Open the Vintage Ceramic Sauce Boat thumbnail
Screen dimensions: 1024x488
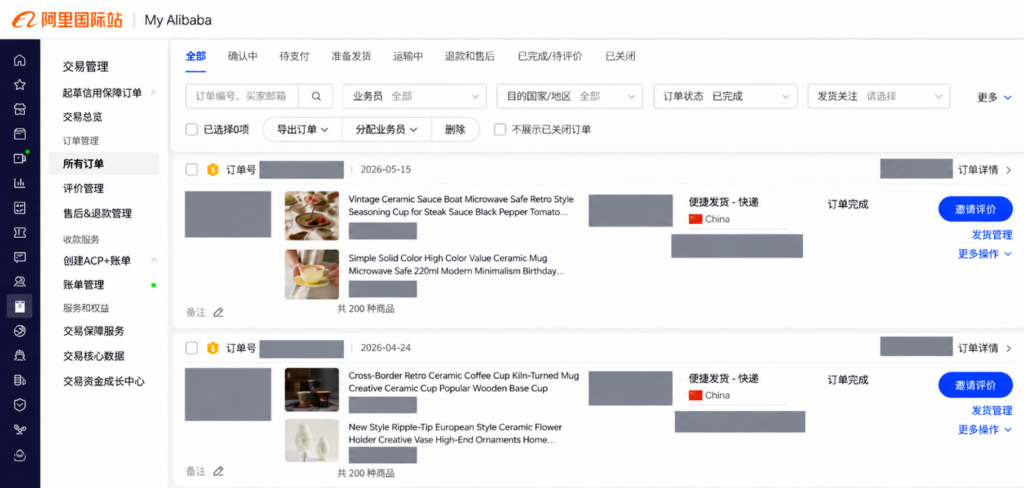(x=312, y=216)
